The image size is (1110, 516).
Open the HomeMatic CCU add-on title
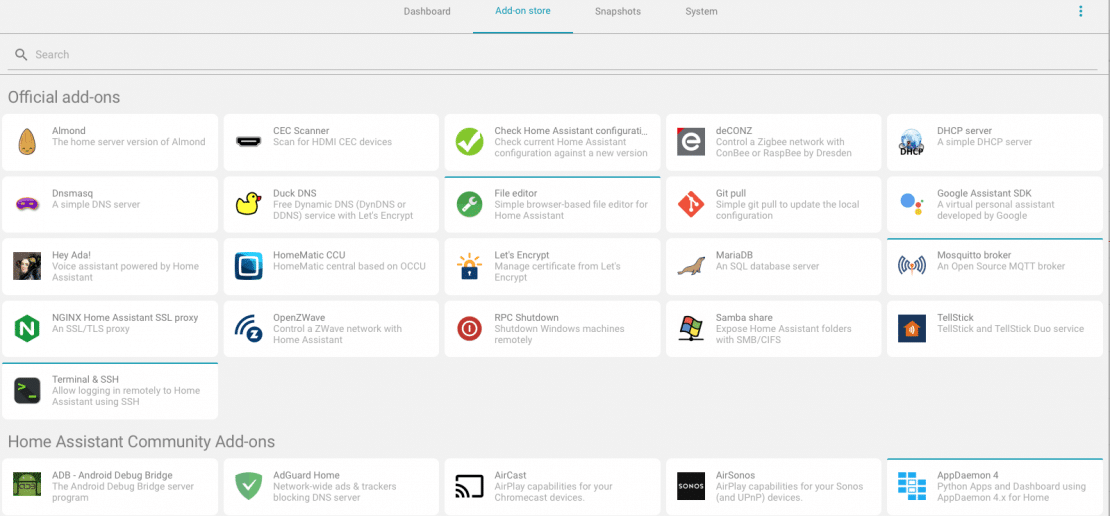309,256
